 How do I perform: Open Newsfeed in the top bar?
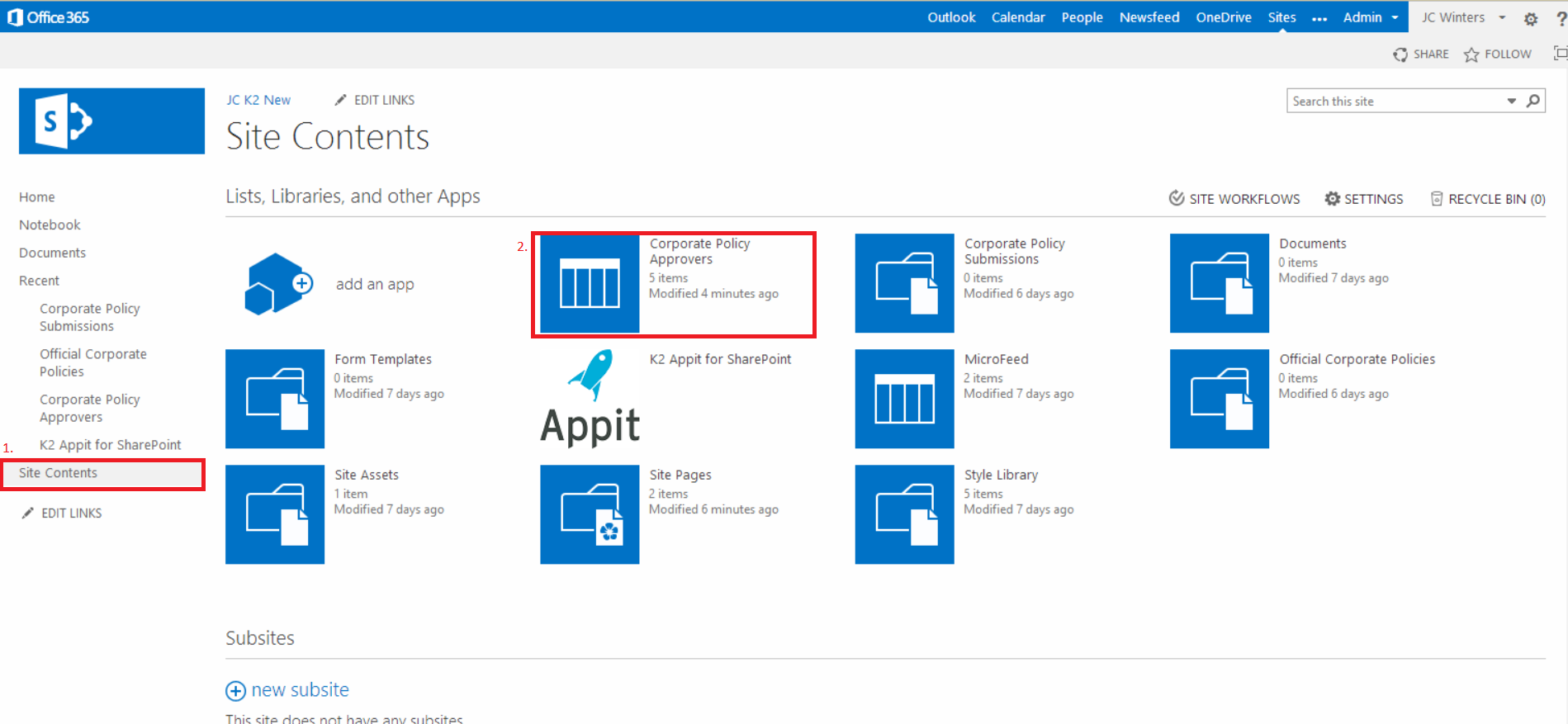pos(1149,17)
